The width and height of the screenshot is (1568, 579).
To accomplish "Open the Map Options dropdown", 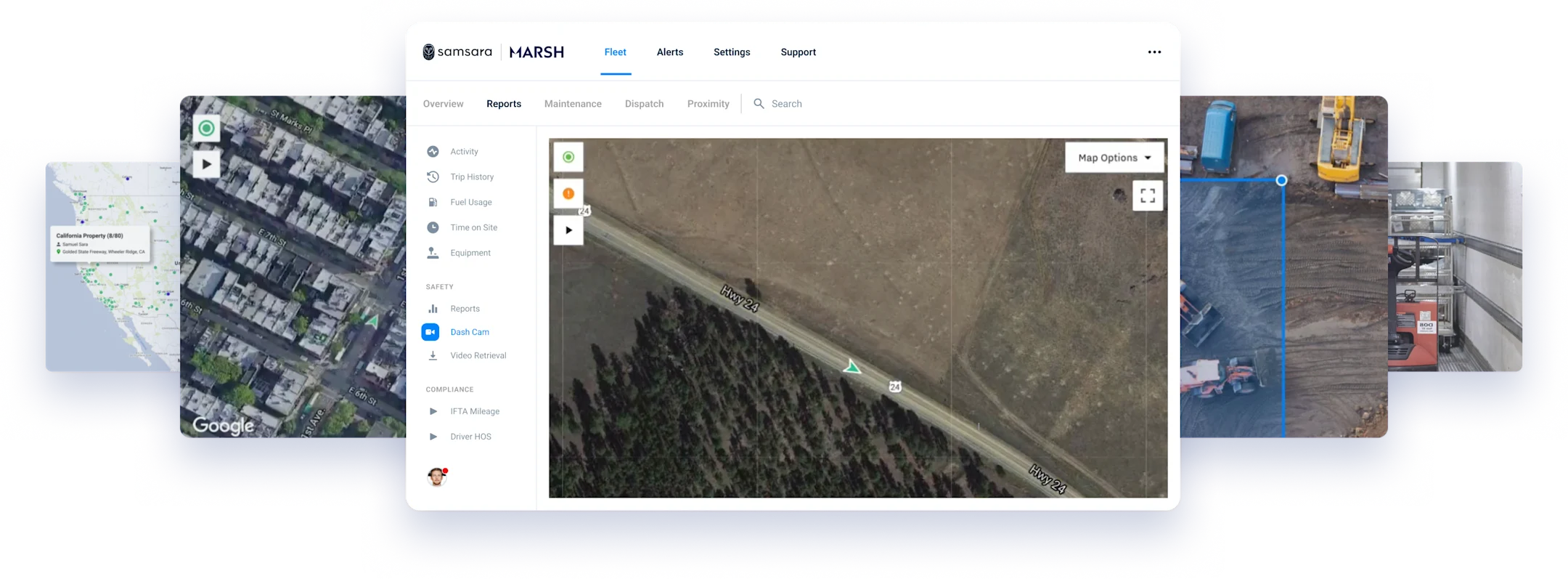I will (x=1114, y=158).
